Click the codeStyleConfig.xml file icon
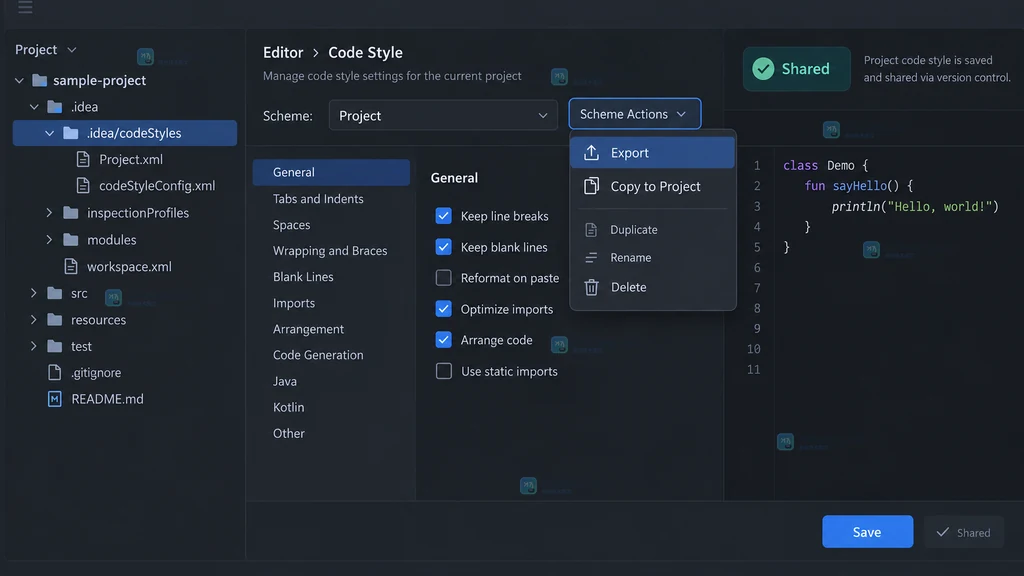 (x=83, y=185)
